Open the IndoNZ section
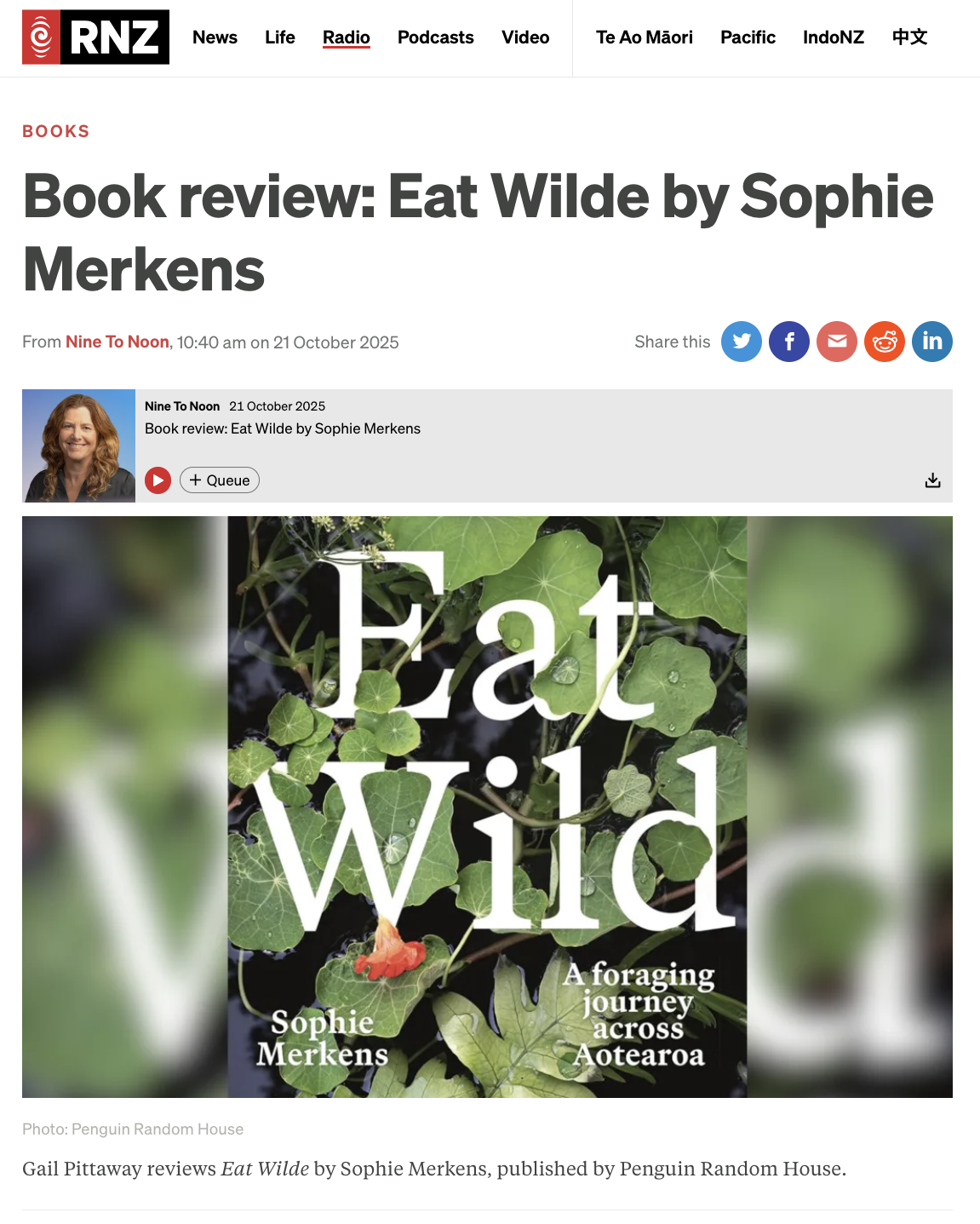Image resolution: width=980 pixels, height=1224 pixels. point(834,37)
